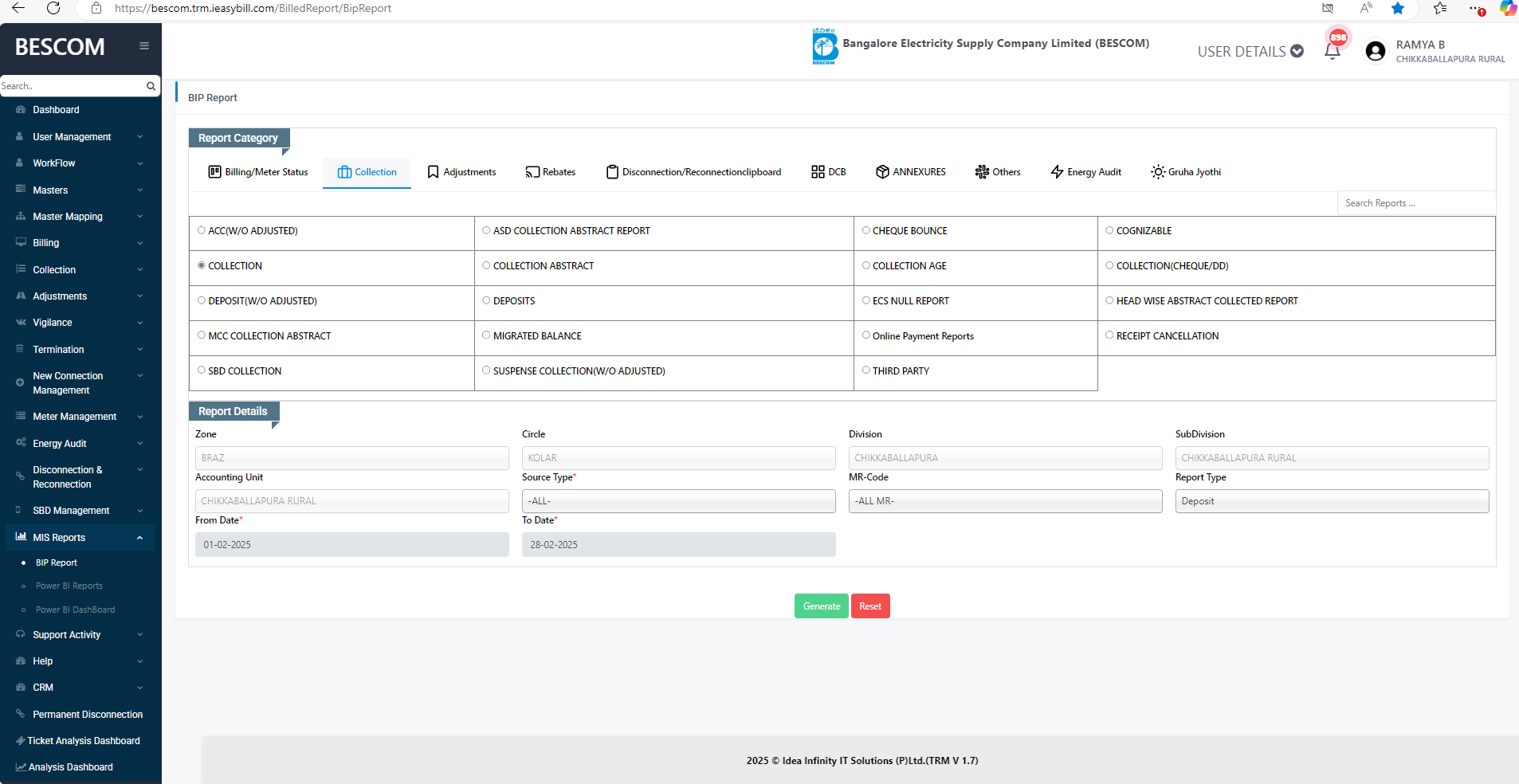Open the Report Type dropdown
1519x784 pixels.
click(x=1333, y=501)
